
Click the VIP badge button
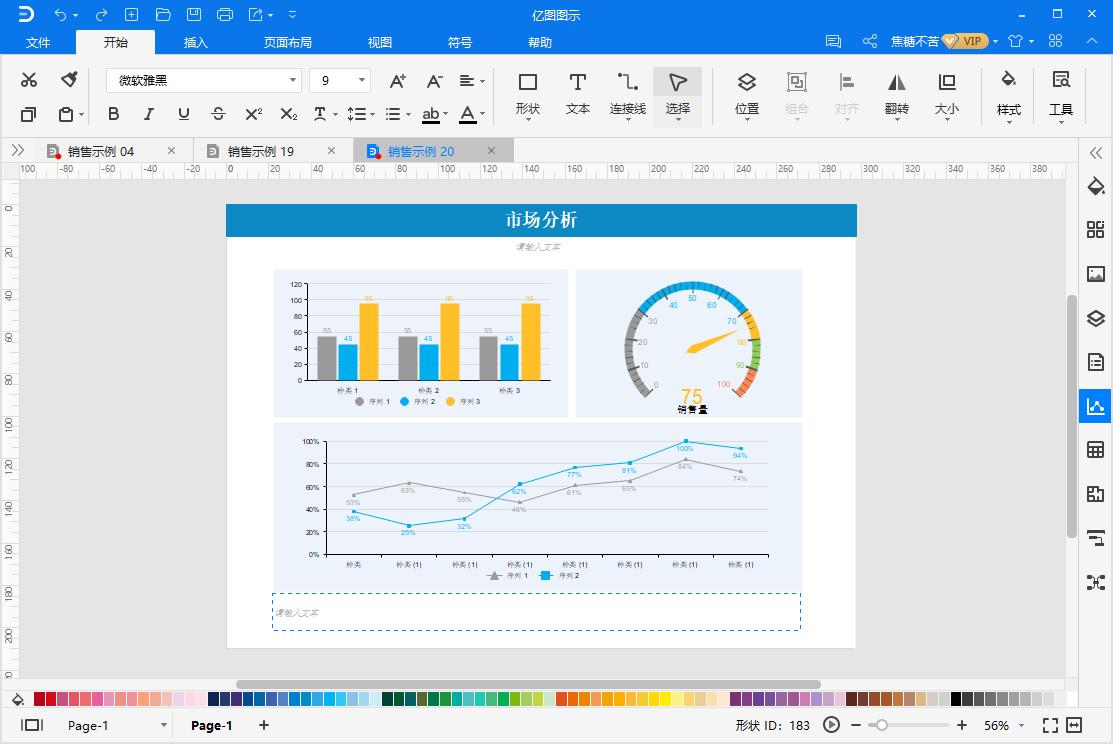point(965,41)
